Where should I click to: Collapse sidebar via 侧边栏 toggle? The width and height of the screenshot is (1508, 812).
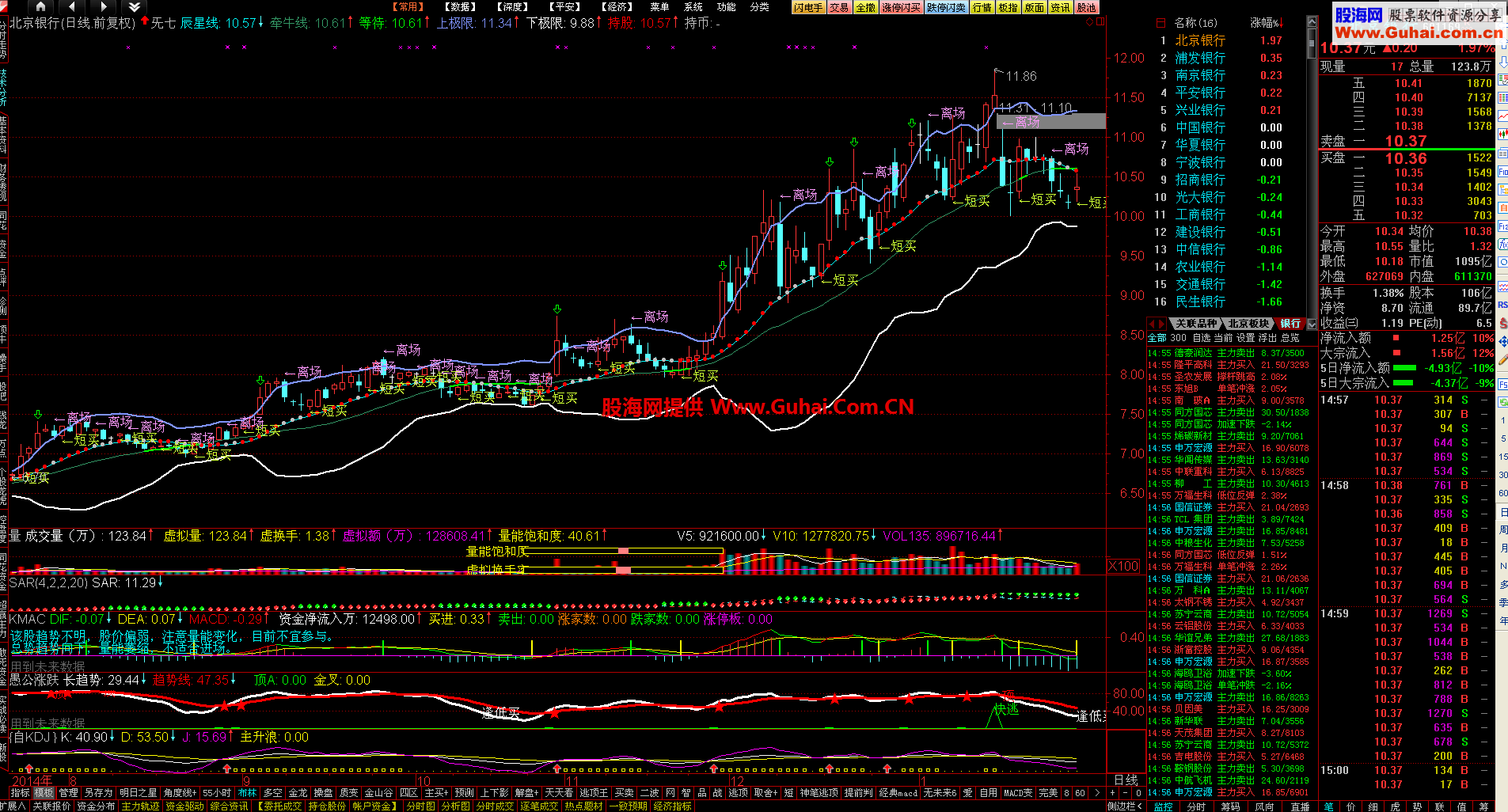(x=1124, y=806)
